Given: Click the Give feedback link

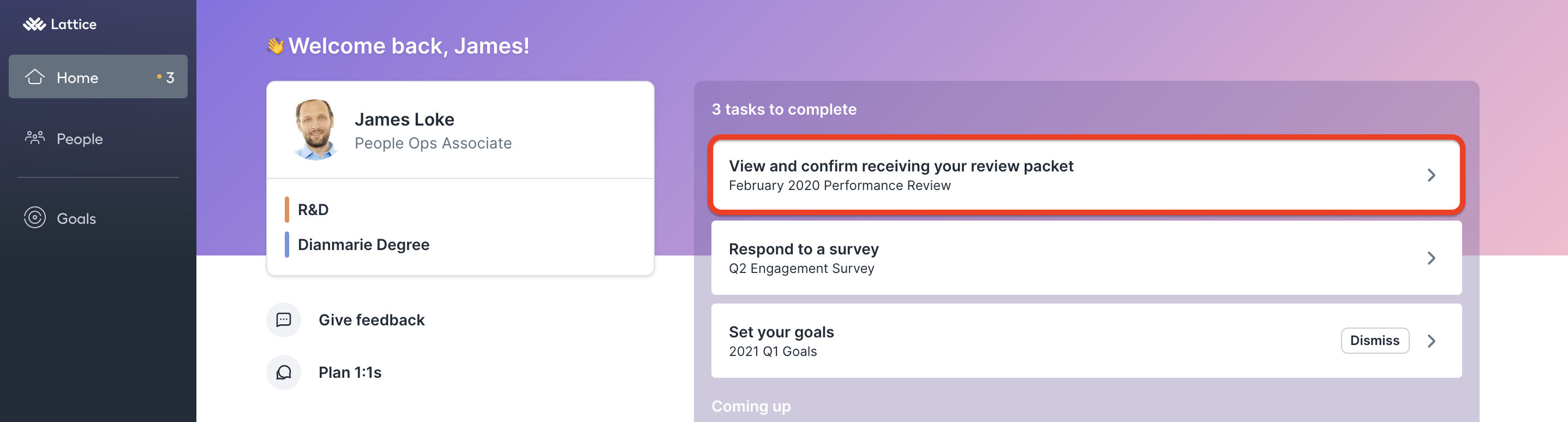Looking at the screenshot, I should (372, 320).
